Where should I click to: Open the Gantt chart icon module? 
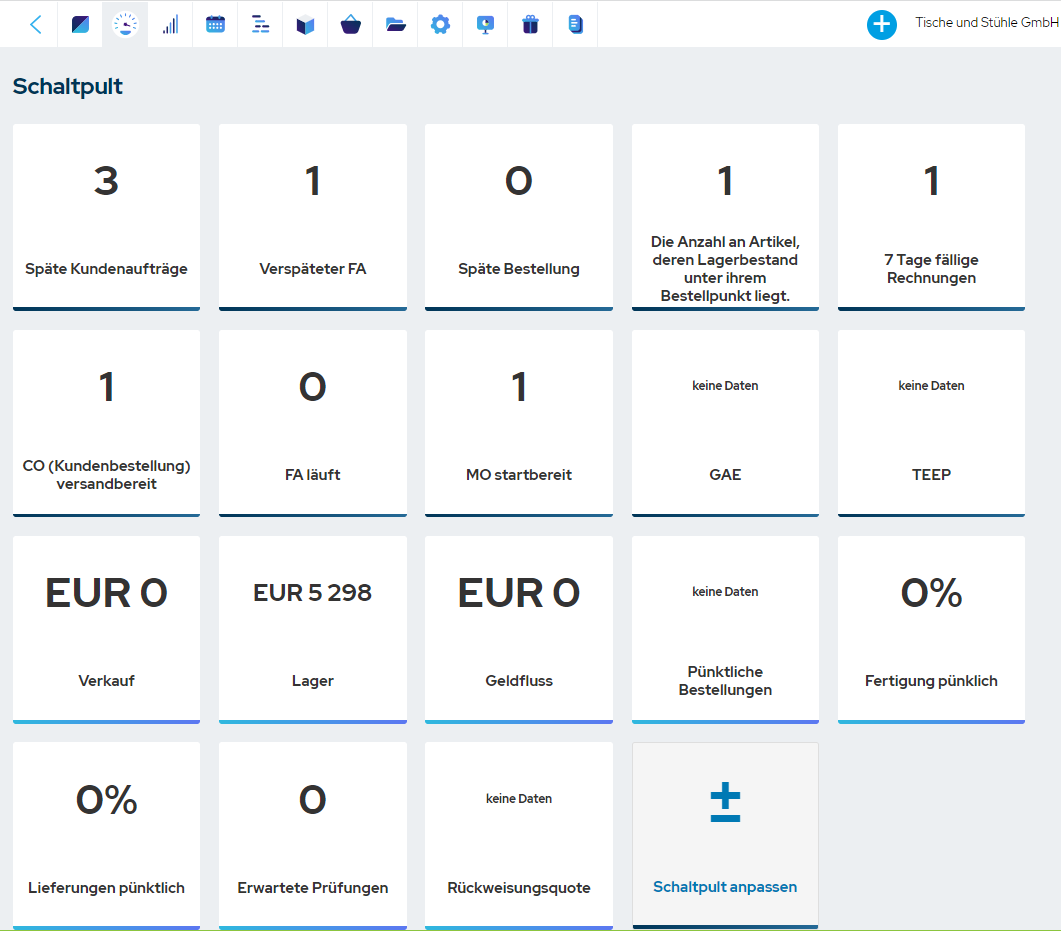pos(260,25)
